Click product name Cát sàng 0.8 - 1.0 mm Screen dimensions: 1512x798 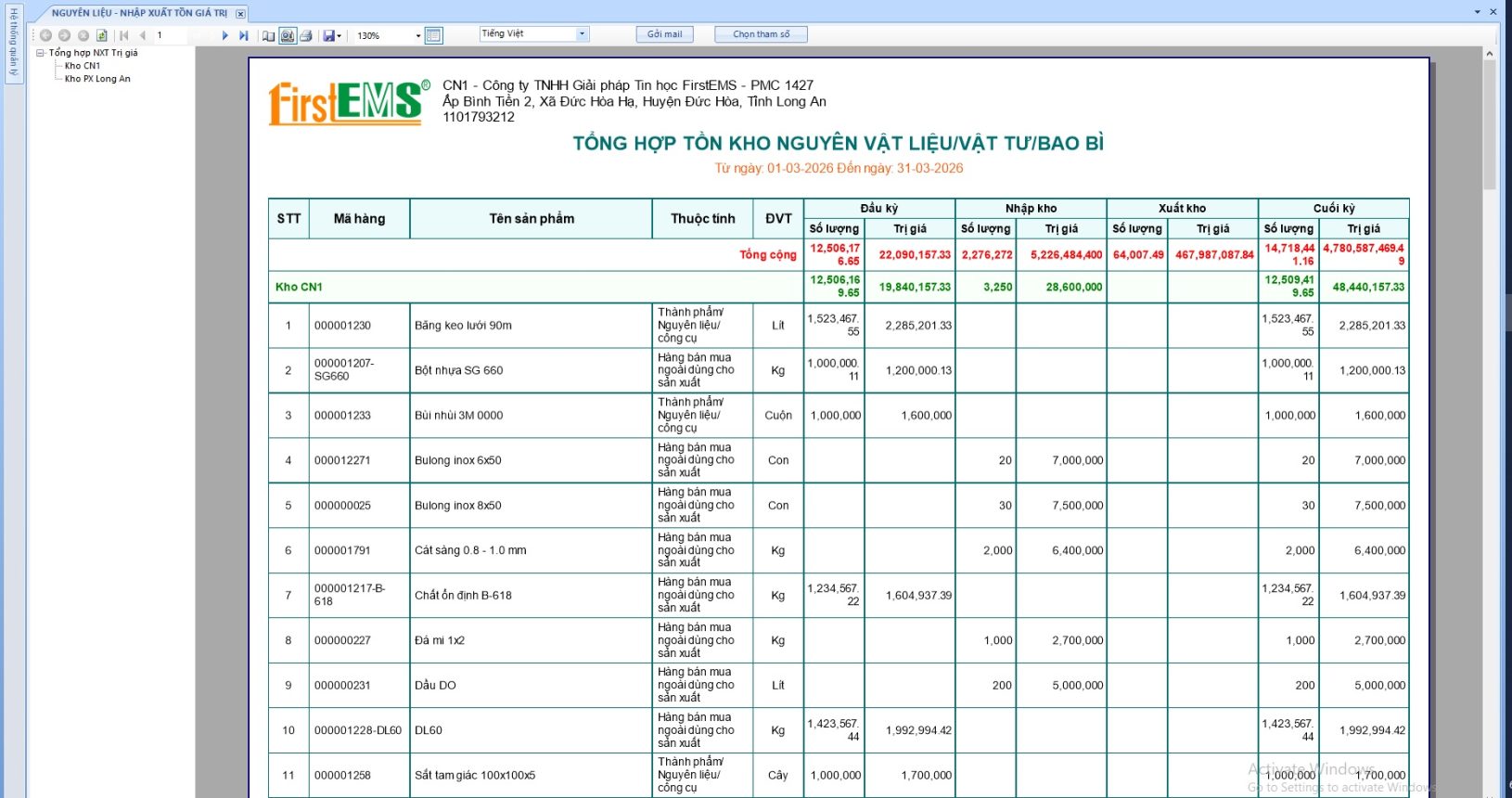[470, 550]
